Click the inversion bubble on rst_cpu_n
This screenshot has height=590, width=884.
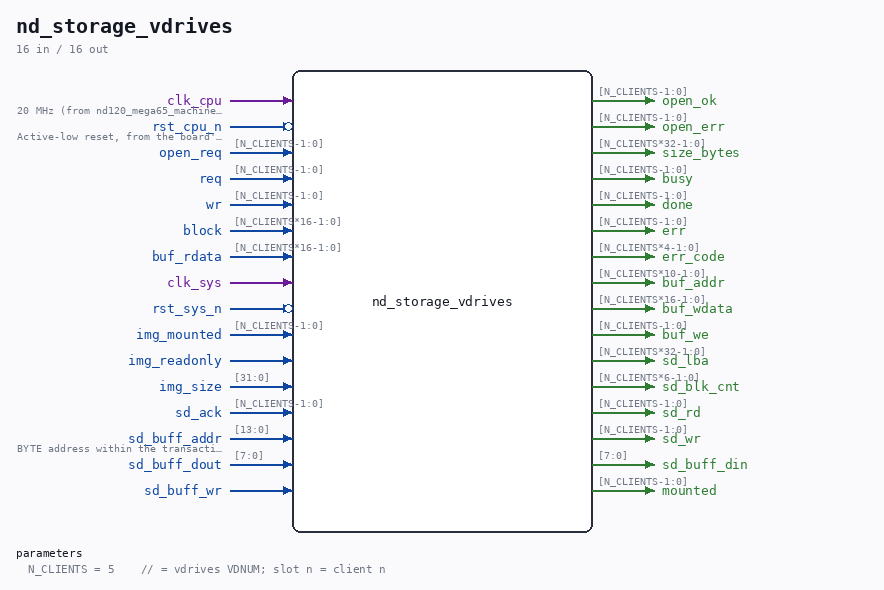point(288,127)
